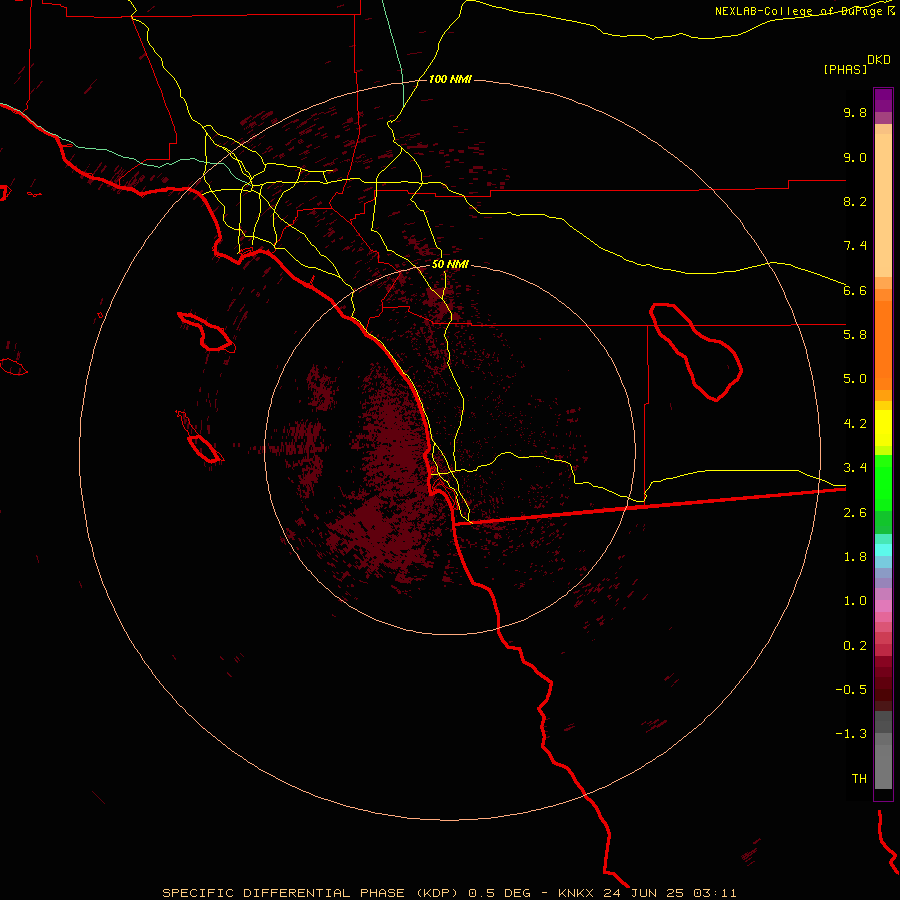Click the TH threshold label
This screenshot has height=900, width=900.
859,779
